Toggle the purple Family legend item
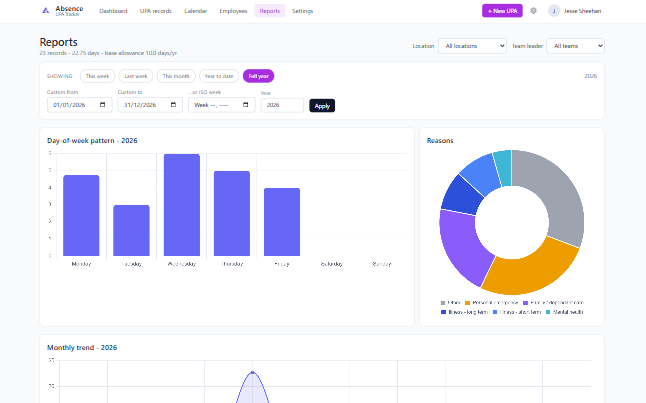 553,302
